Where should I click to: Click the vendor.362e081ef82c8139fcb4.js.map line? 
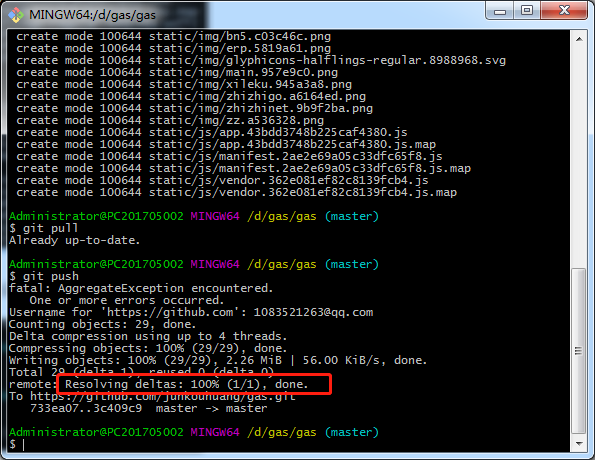click(236, 192)
